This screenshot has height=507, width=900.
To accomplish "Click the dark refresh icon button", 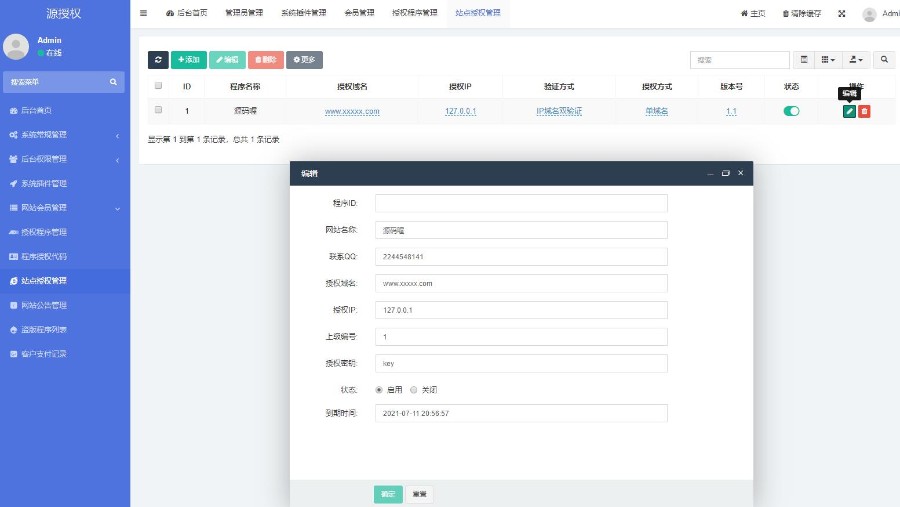I will point(158,60).
